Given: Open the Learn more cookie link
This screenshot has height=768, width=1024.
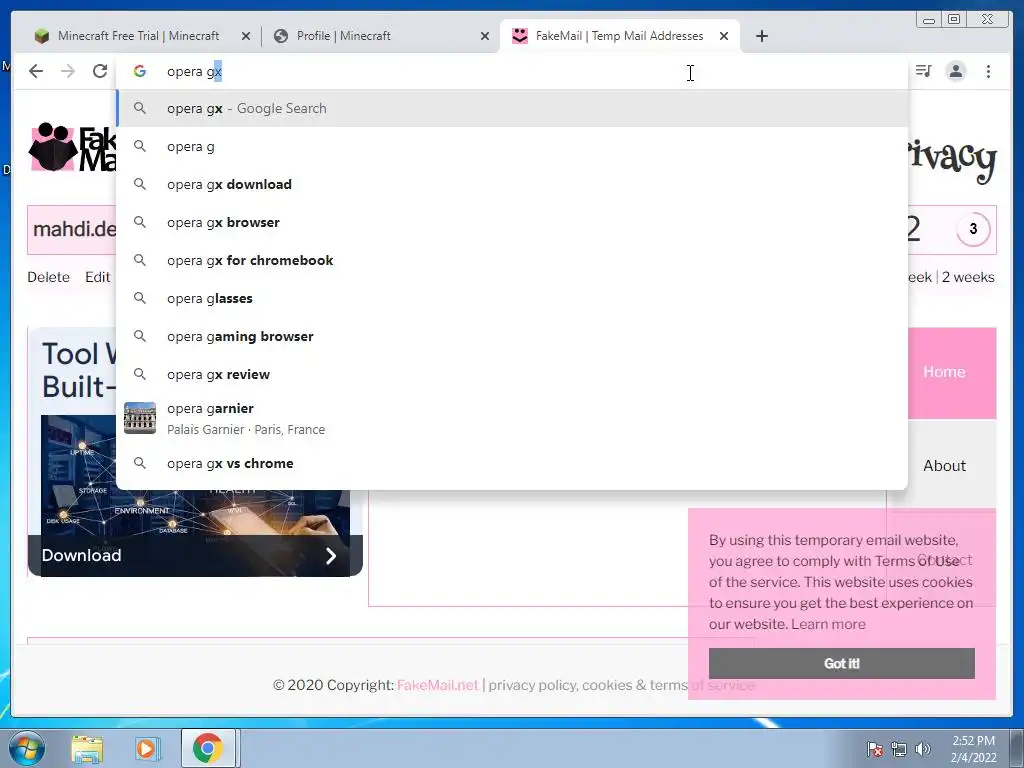Looking at the screenshot, I should pyautogui.click(x=828, y=624).
